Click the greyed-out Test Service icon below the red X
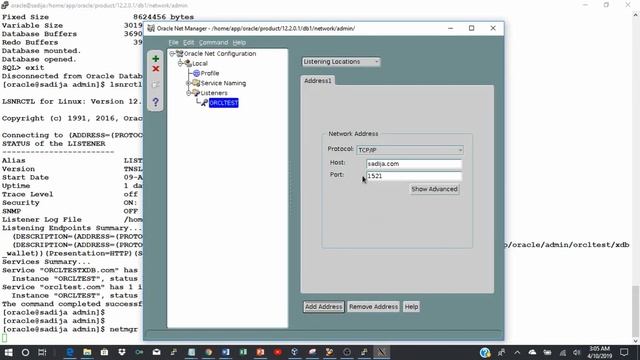 coord(156,84)
